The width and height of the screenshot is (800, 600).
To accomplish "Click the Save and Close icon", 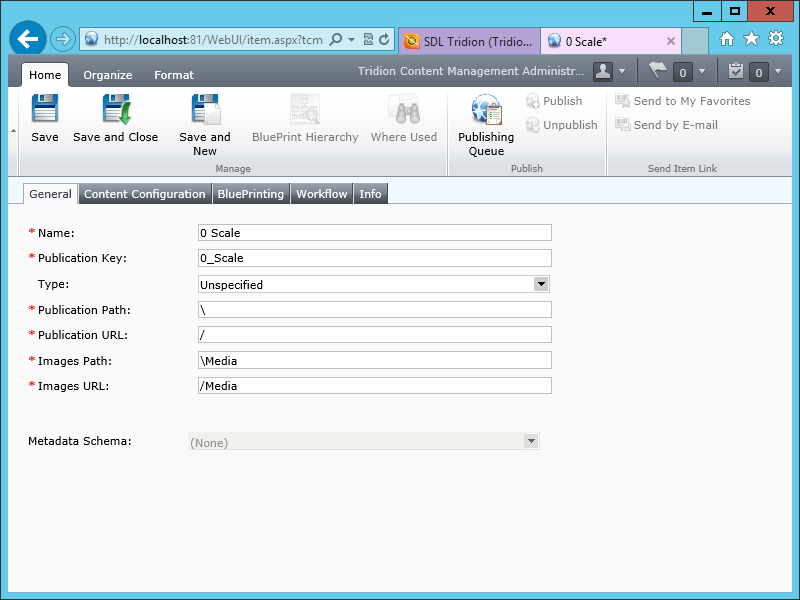I will [x=116, y=110].
